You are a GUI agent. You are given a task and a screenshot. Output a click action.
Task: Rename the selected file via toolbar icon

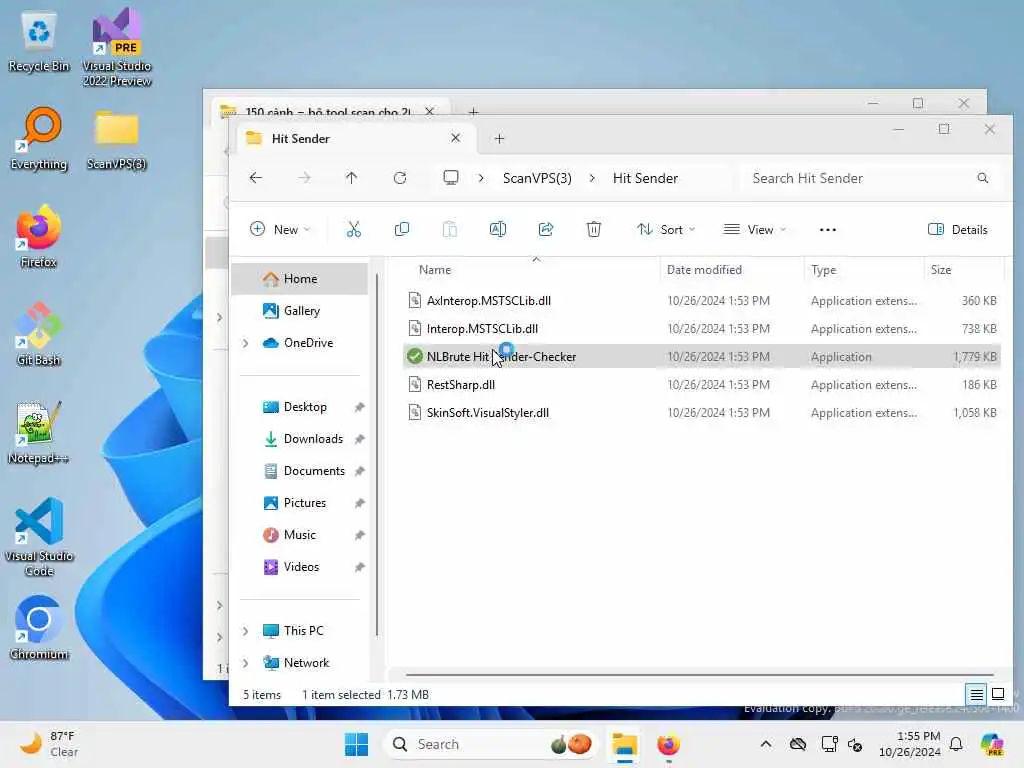[x=498, y=229]
